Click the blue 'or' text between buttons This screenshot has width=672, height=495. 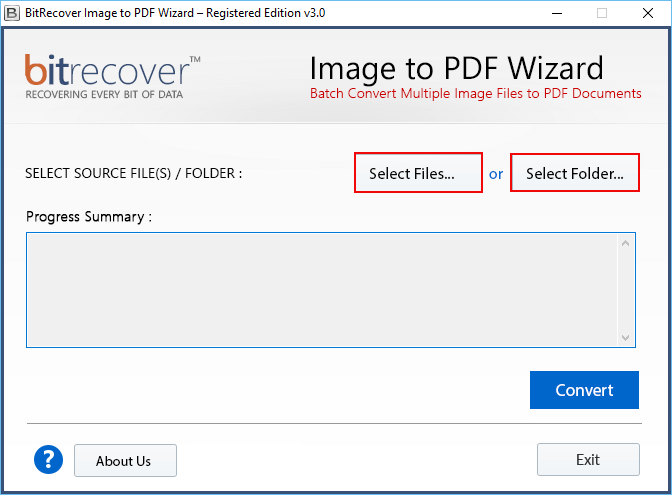point(496,174)
